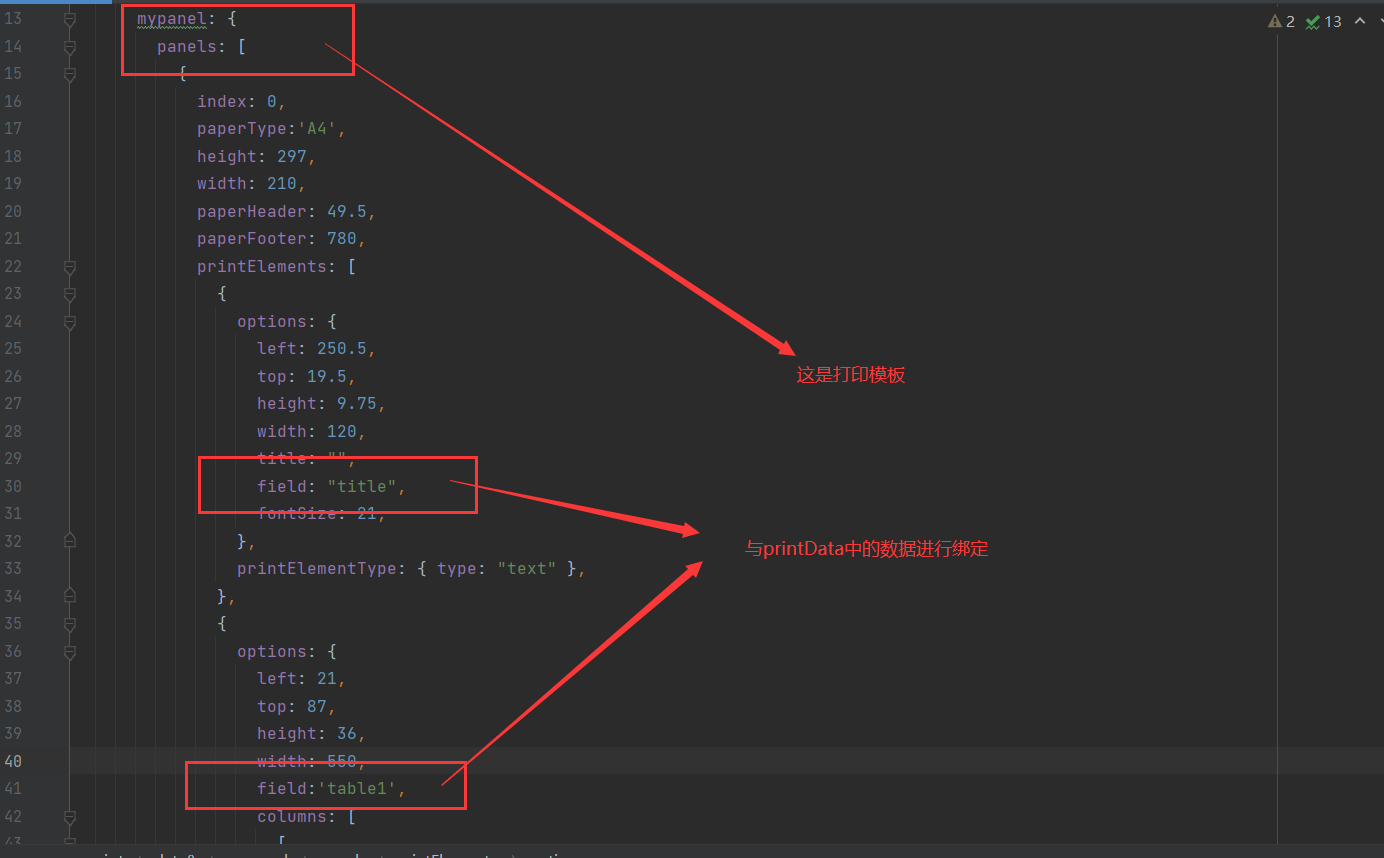Open the warnings indicator showing 2
This screenshot has width=1384, height=858.
(1281, 21)
